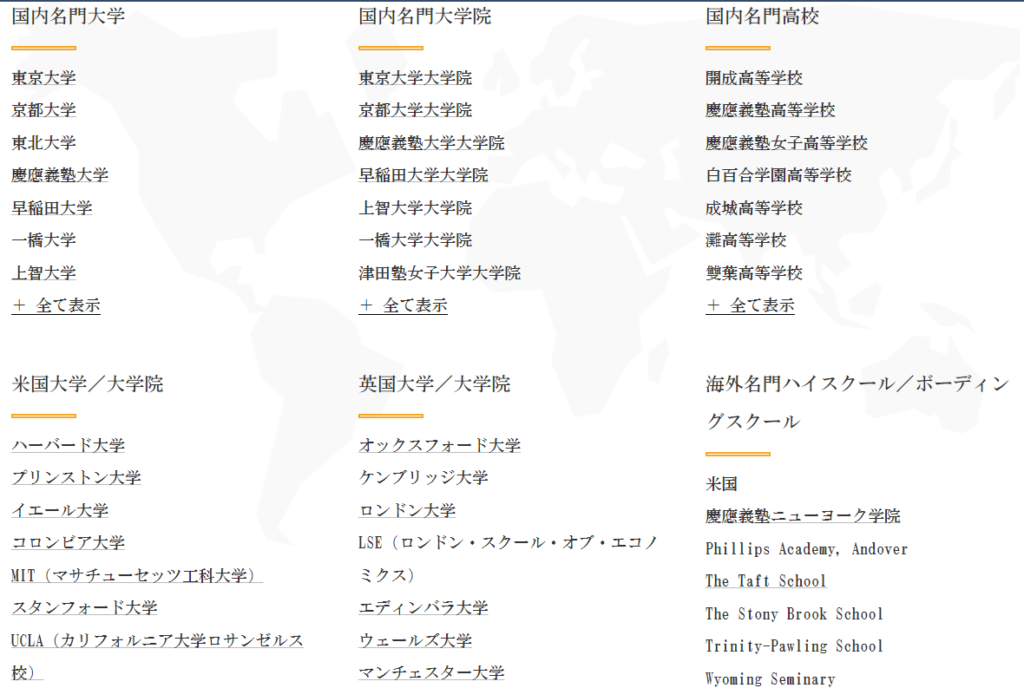Select 上智大学大学院

(415, 208)
